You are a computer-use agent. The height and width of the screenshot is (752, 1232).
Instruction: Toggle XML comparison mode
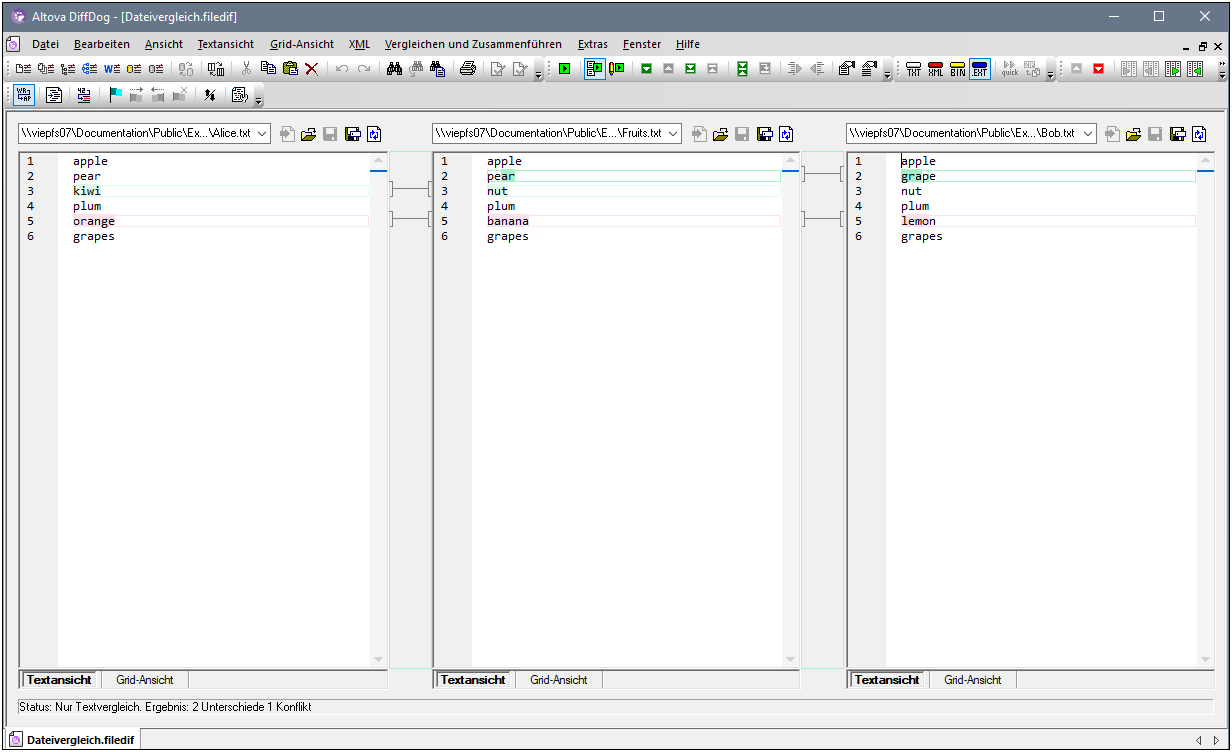coord(936,69)
